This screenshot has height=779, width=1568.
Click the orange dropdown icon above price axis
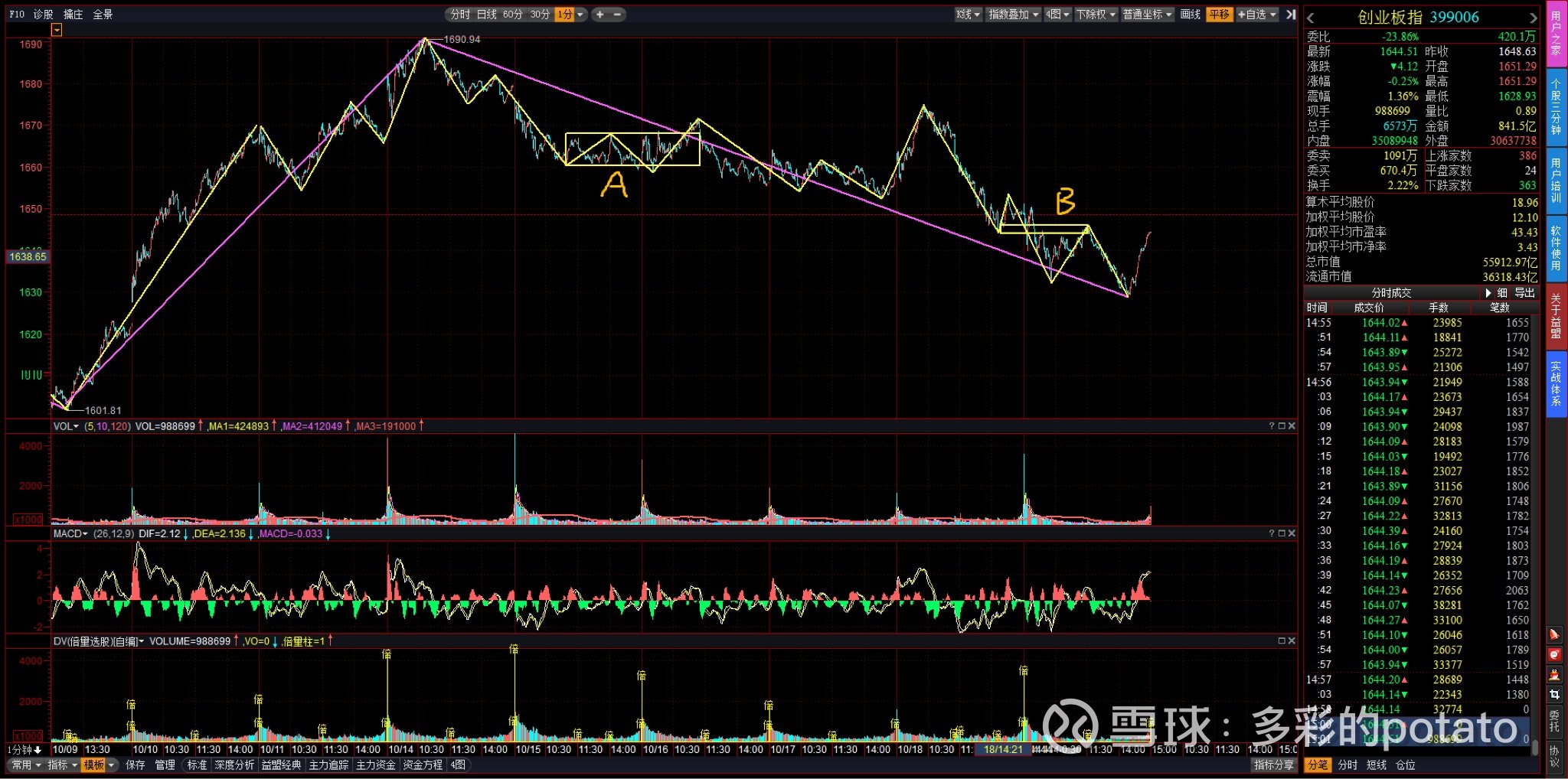point(57,30)
